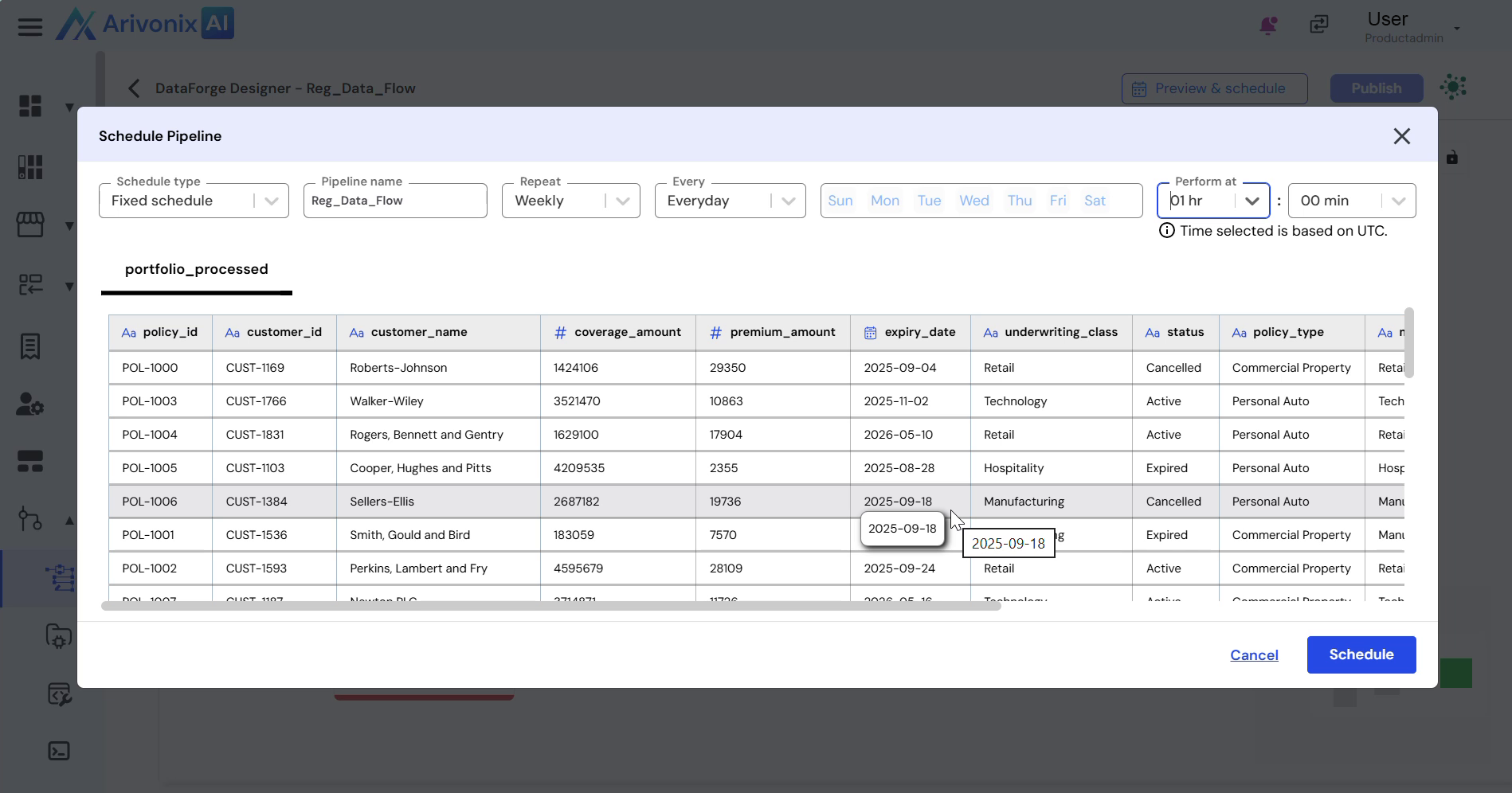Click the user settings sidebar icon
Viewport: 1512px width, 793px height.
coord(30,404)
